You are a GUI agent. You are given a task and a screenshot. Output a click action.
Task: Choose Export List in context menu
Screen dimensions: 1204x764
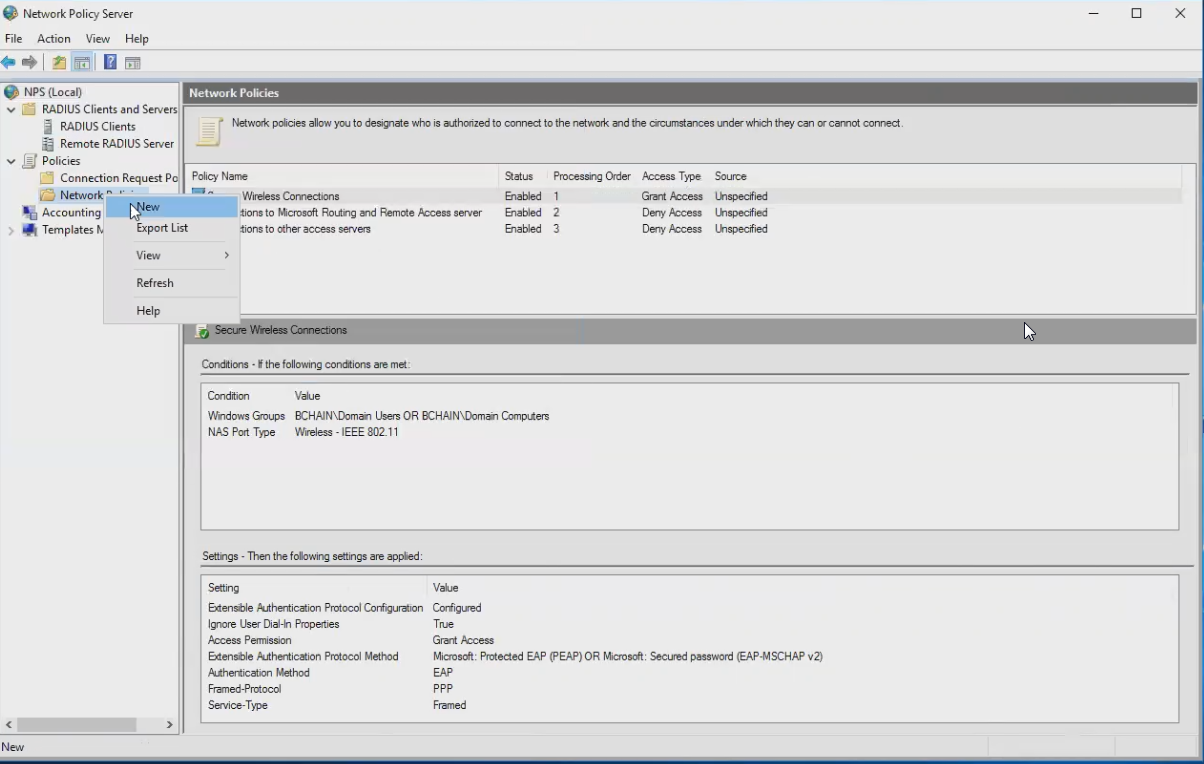click(162, 228)
